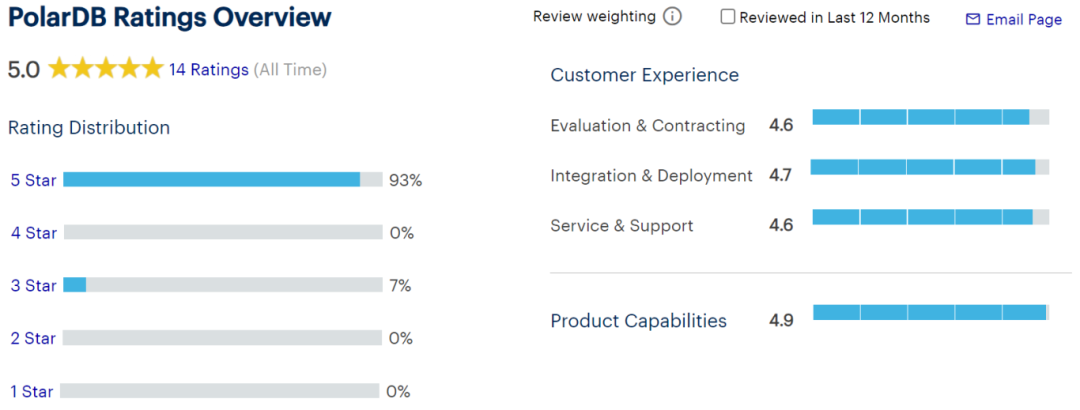This screenshot has width=1080, height=410.
Task: Click the Review weighting label
Action: pyautogui.click(x=594, y=17)
